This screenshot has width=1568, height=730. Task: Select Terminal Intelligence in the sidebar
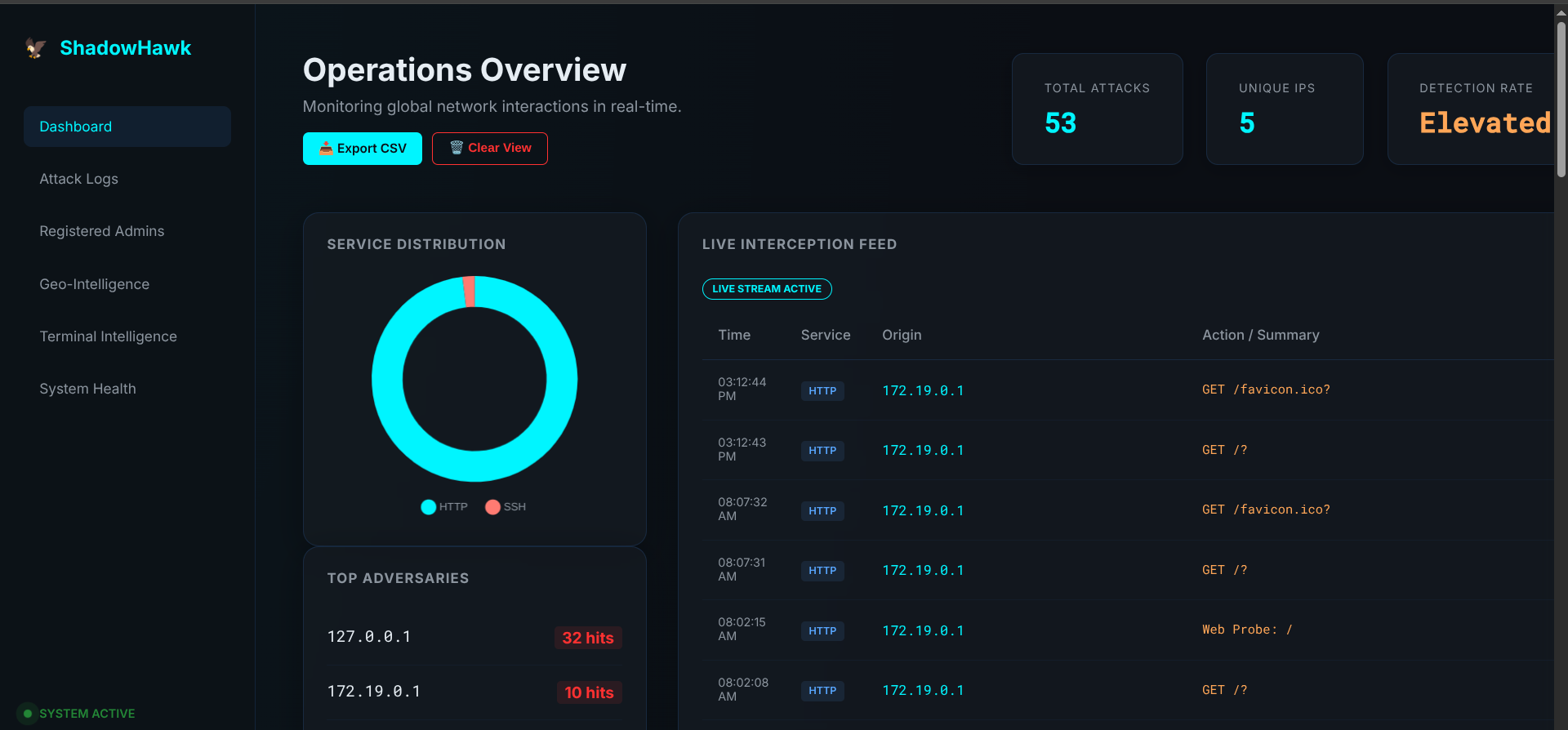tap(109, 336)
